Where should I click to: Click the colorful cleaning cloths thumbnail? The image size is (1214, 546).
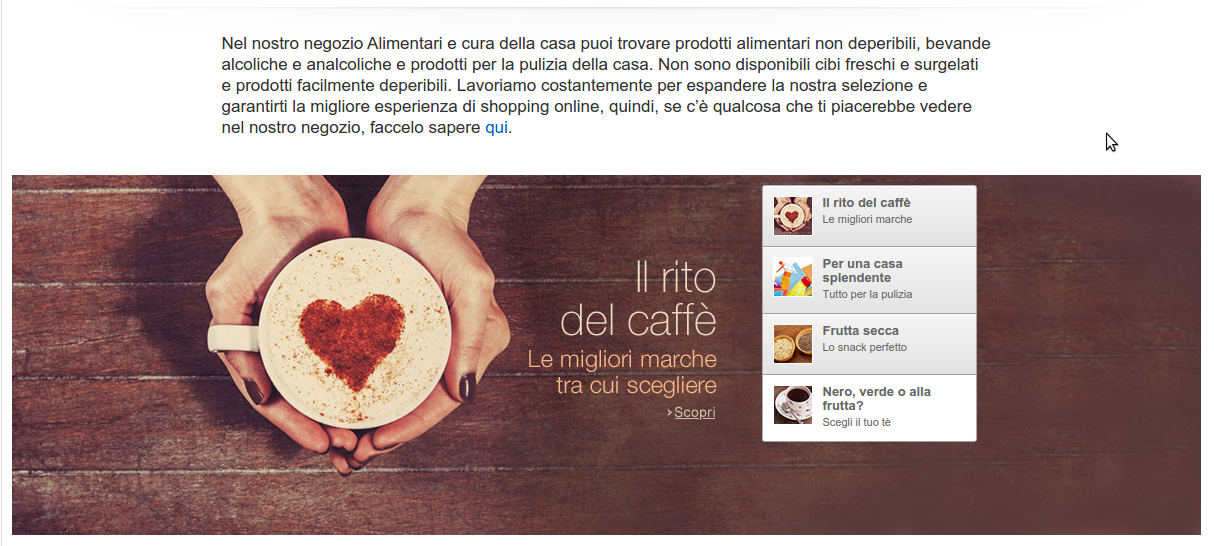(793, 278)
